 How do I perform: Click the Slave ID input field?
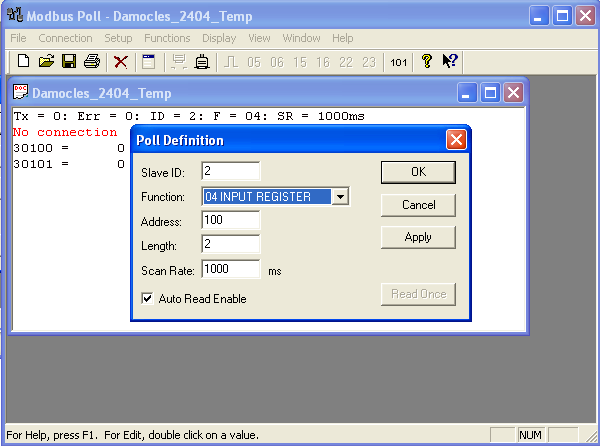pos(231,171)
